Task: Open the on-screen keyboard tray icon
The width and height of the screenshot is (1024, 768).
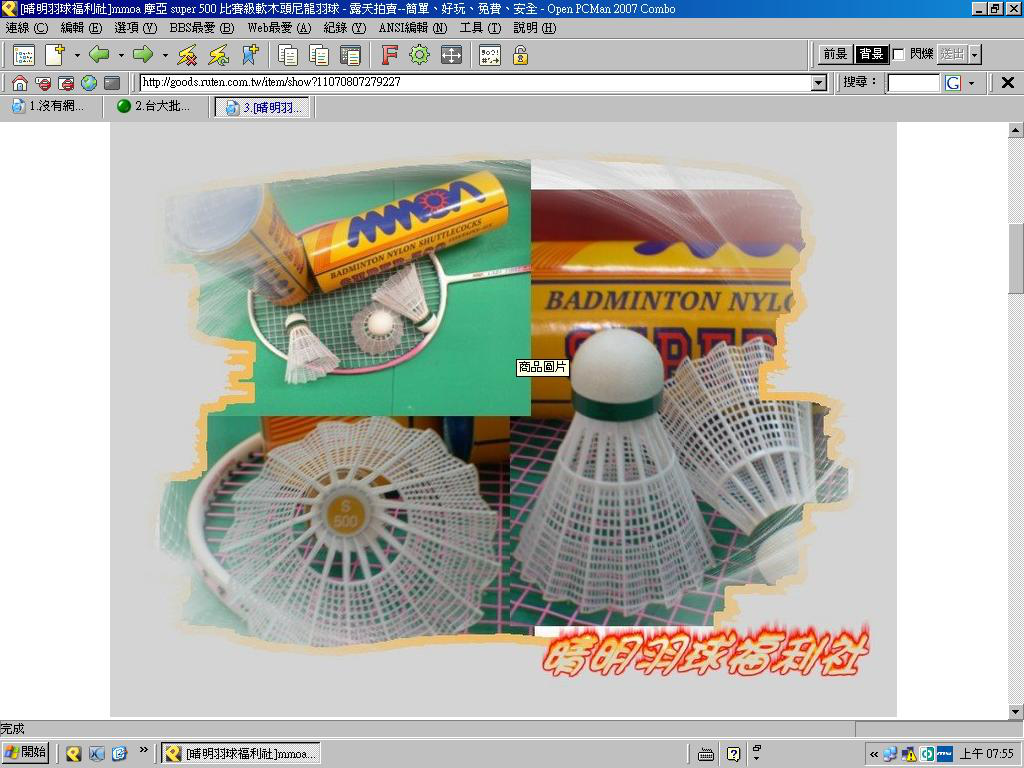Action: [706, 754]
